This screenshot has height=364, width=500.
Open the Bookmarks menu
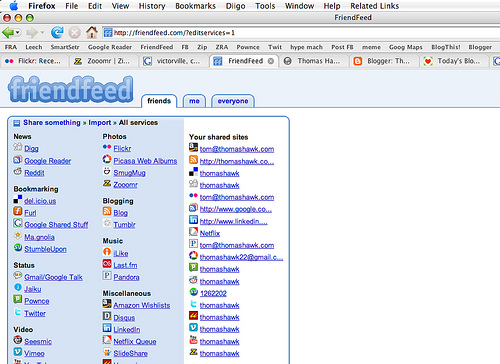195,6
